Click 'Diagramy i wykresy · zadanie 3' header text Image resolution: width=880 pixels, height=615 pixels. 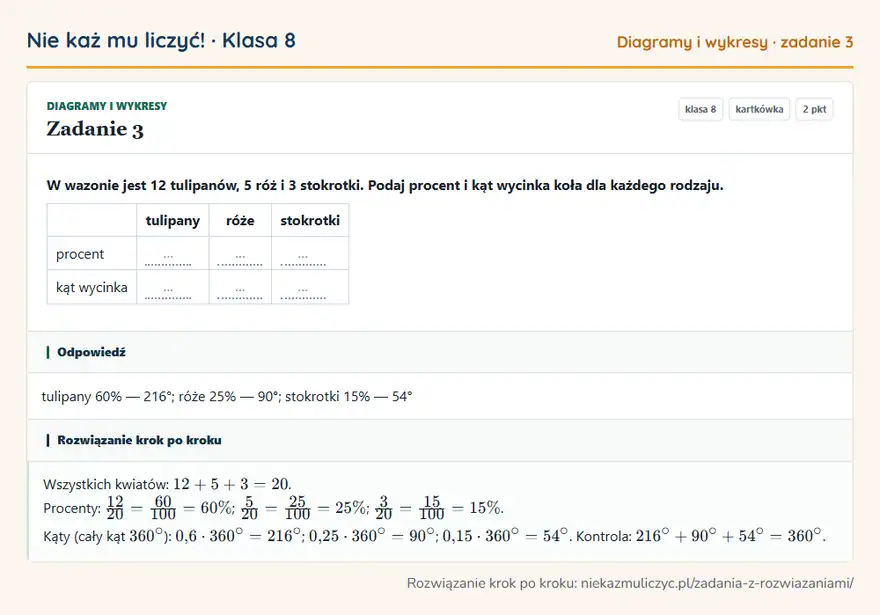pos(735,42)
